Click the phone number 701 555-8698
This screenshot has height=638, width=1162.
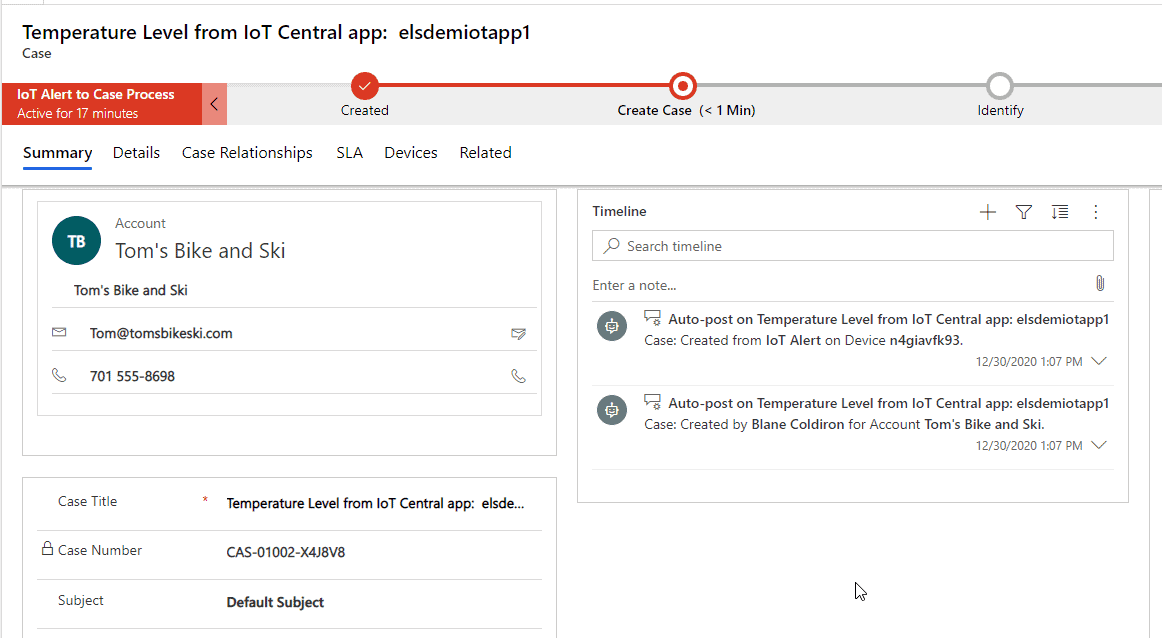132,376
